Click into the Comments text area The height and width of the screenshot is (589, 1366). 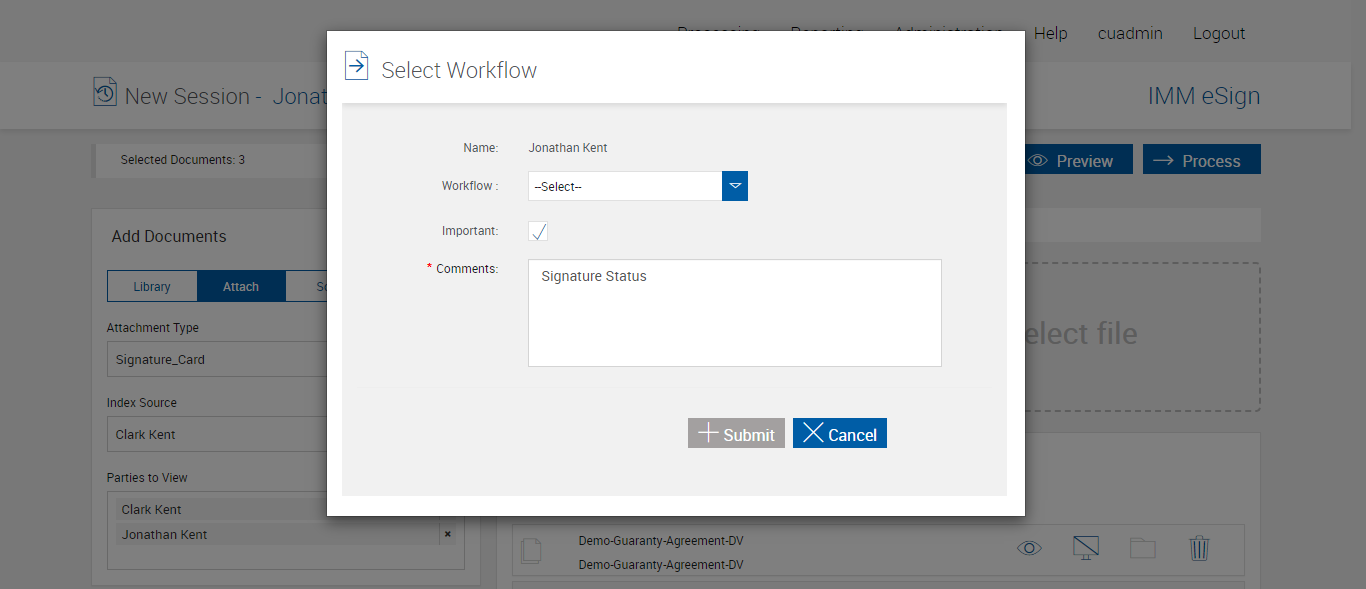735,313
